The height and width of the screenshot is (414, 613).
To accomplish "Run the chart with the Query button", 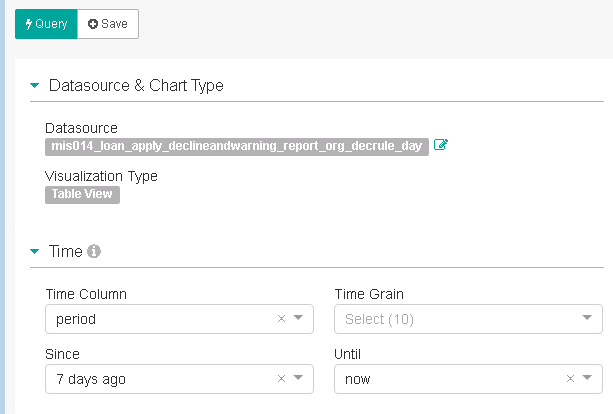I will pyautogui.click(x=46, y=24).
